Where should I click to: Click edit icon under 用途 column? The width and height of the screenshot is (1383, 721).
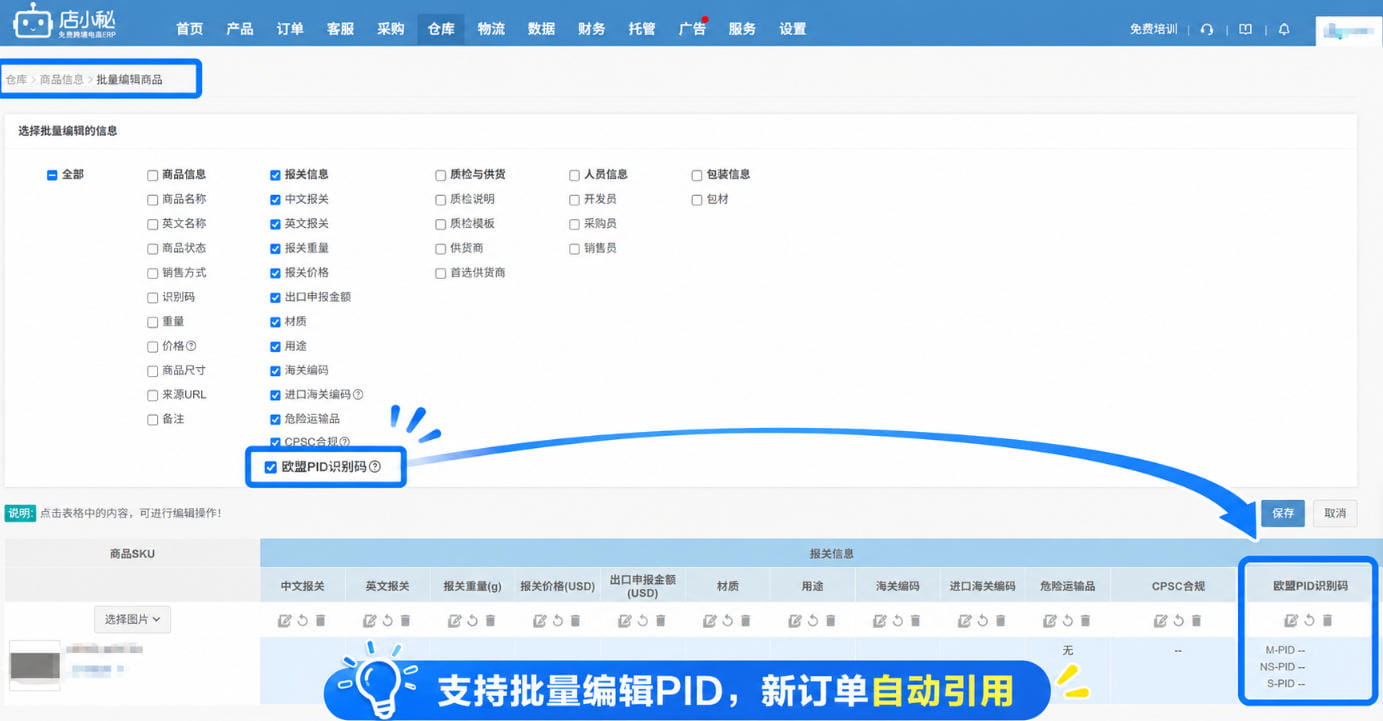coord(795,621)
